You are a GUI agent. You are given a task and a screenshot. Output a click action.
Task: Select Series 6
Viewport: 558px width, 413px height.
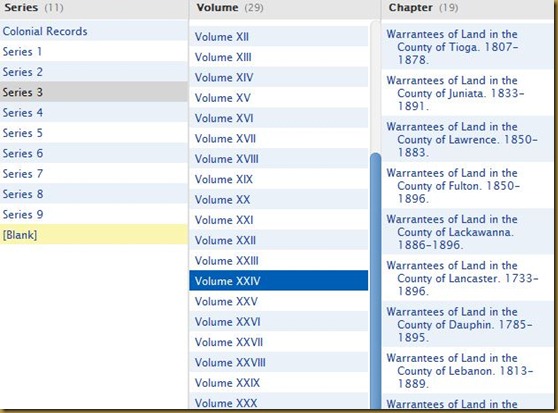pos(94,153)
